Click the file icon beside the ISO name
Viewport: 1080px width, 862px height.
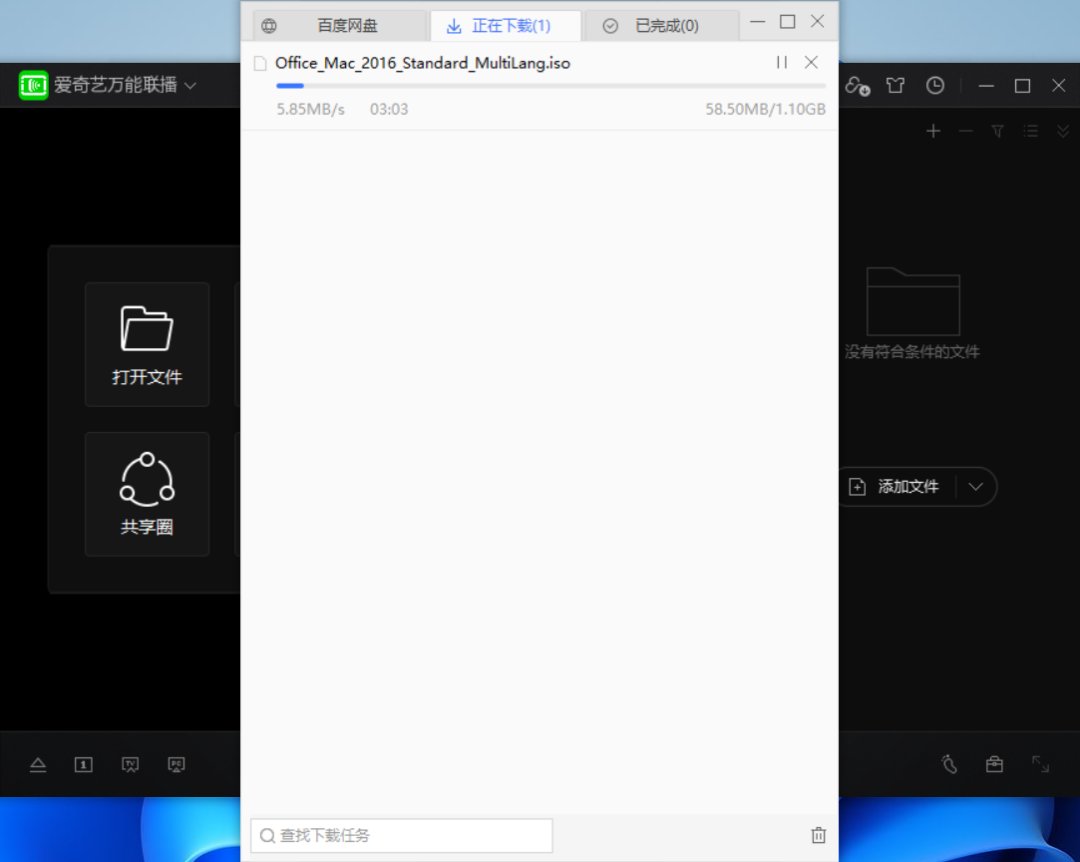point(260,63)
